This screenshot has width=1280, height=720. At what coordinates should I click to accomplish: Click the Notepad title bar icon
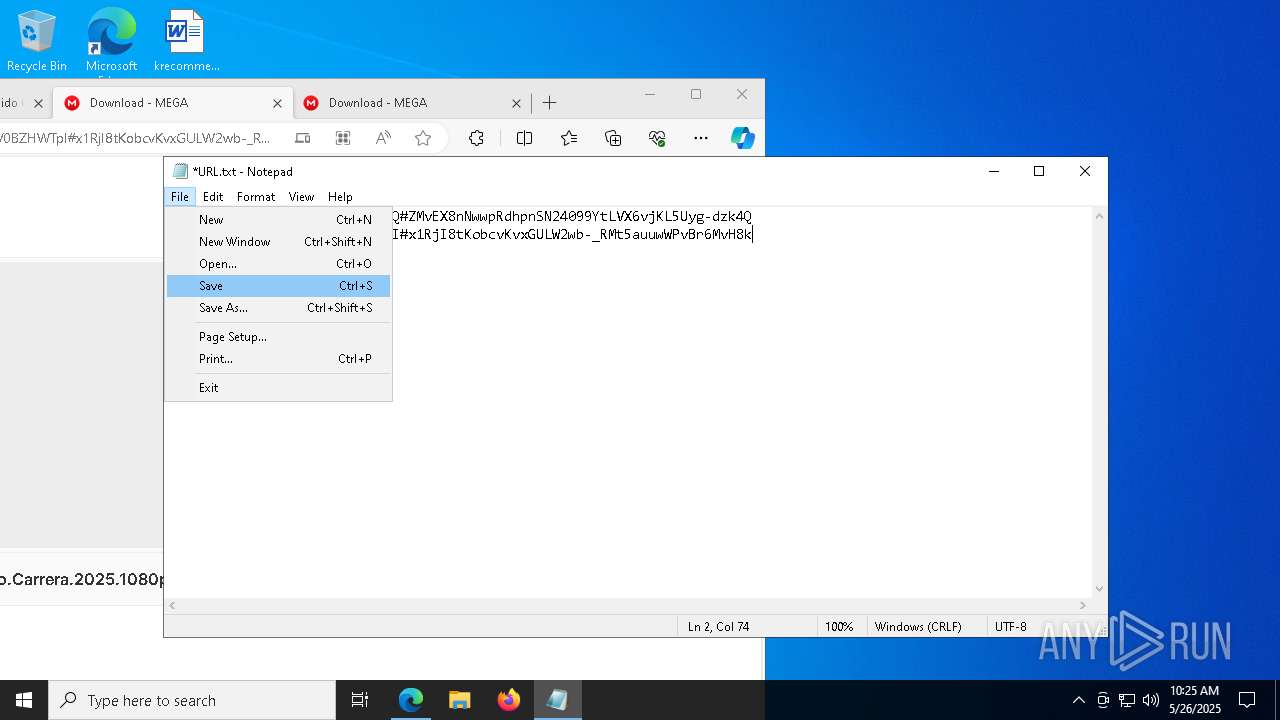click(x=180, y=171)
